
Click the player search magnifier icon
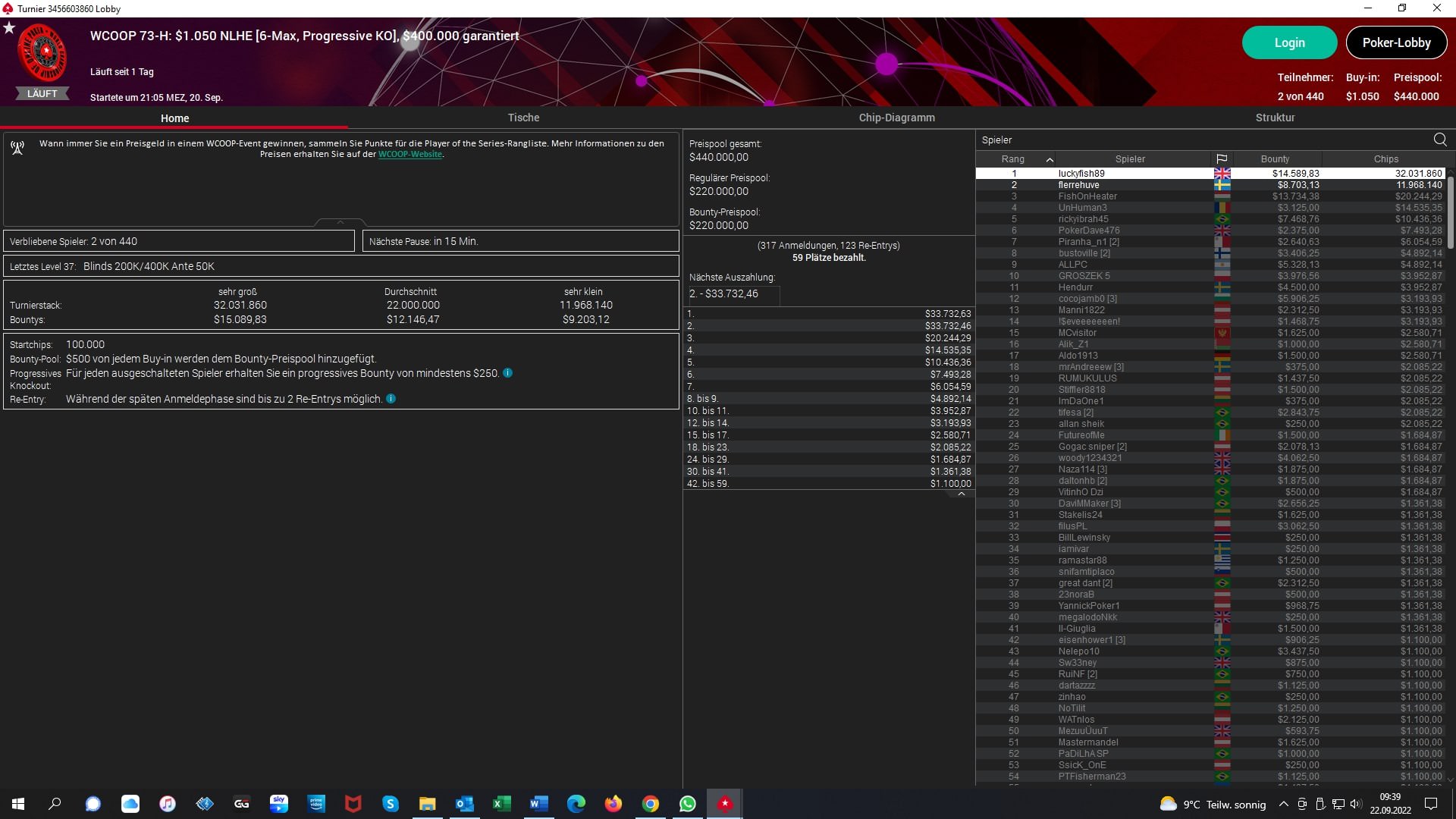click(1440, 140)
